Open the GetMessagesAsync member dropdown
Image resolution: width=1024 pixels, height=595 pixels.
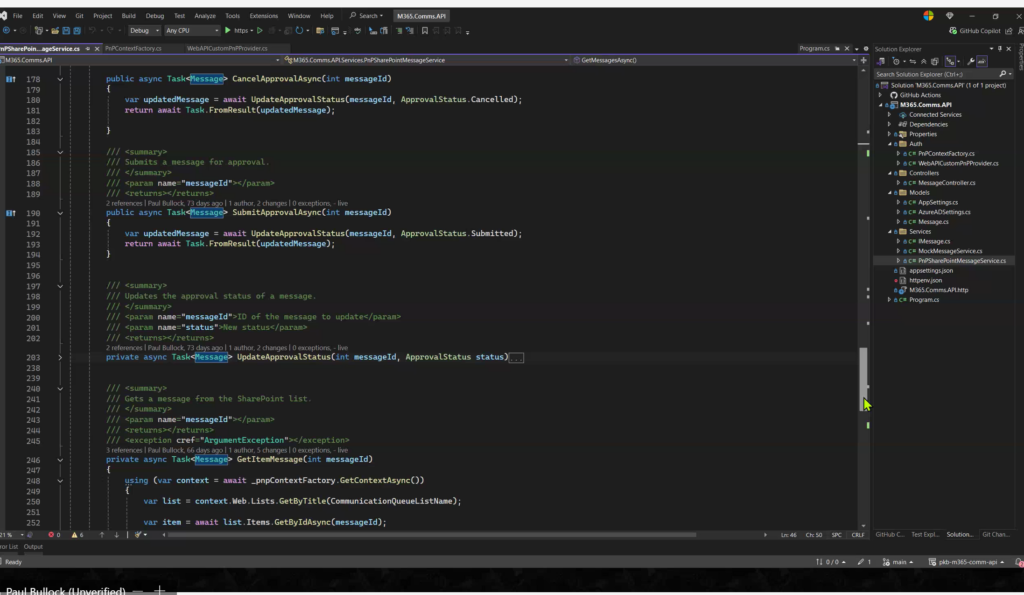click(x=714, y=60)
